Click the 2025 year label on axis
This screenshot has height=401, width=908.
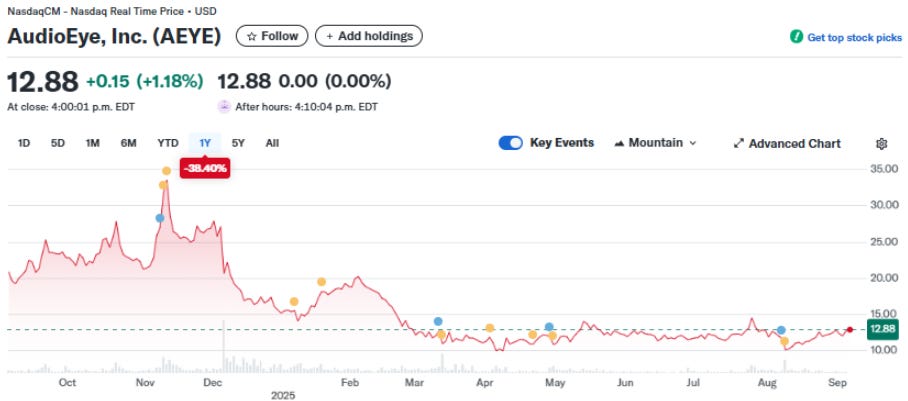pos(283,395)
